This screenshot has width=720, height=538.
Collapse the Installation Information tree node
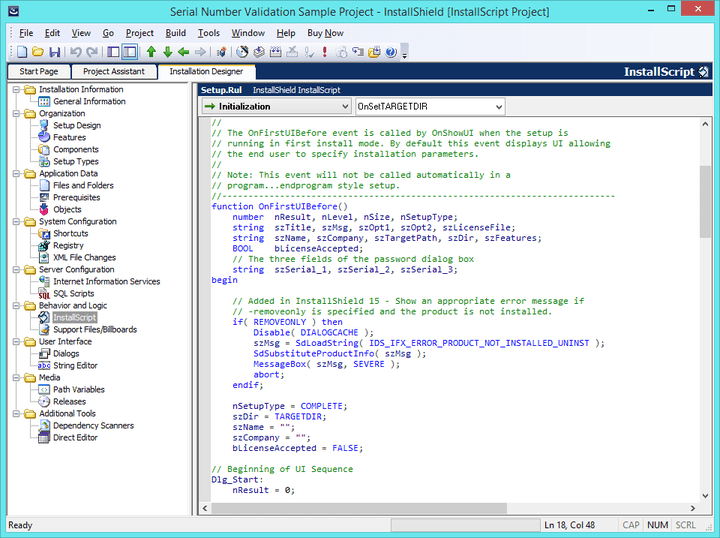(16, 89)
